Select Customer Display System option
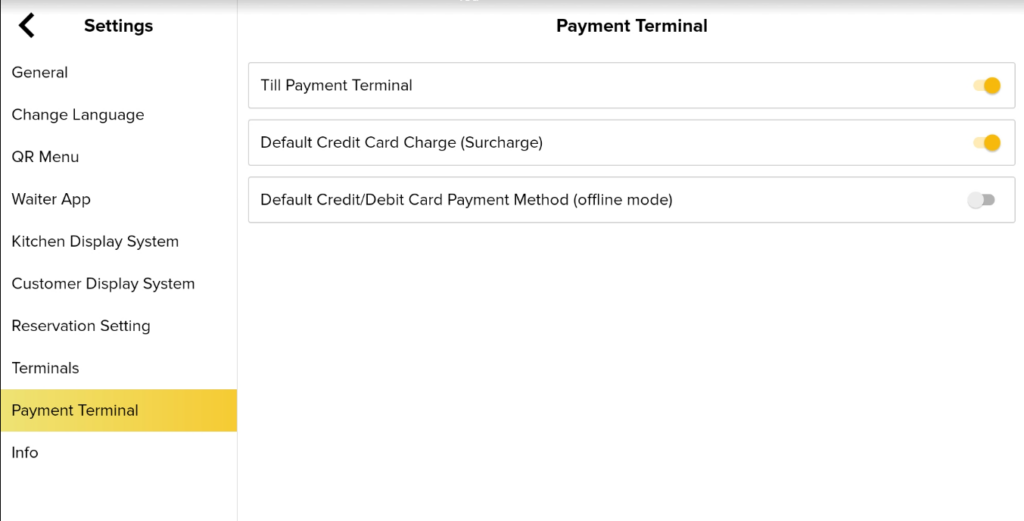The width and height of the screenshot is (1024, 521). 103,284
